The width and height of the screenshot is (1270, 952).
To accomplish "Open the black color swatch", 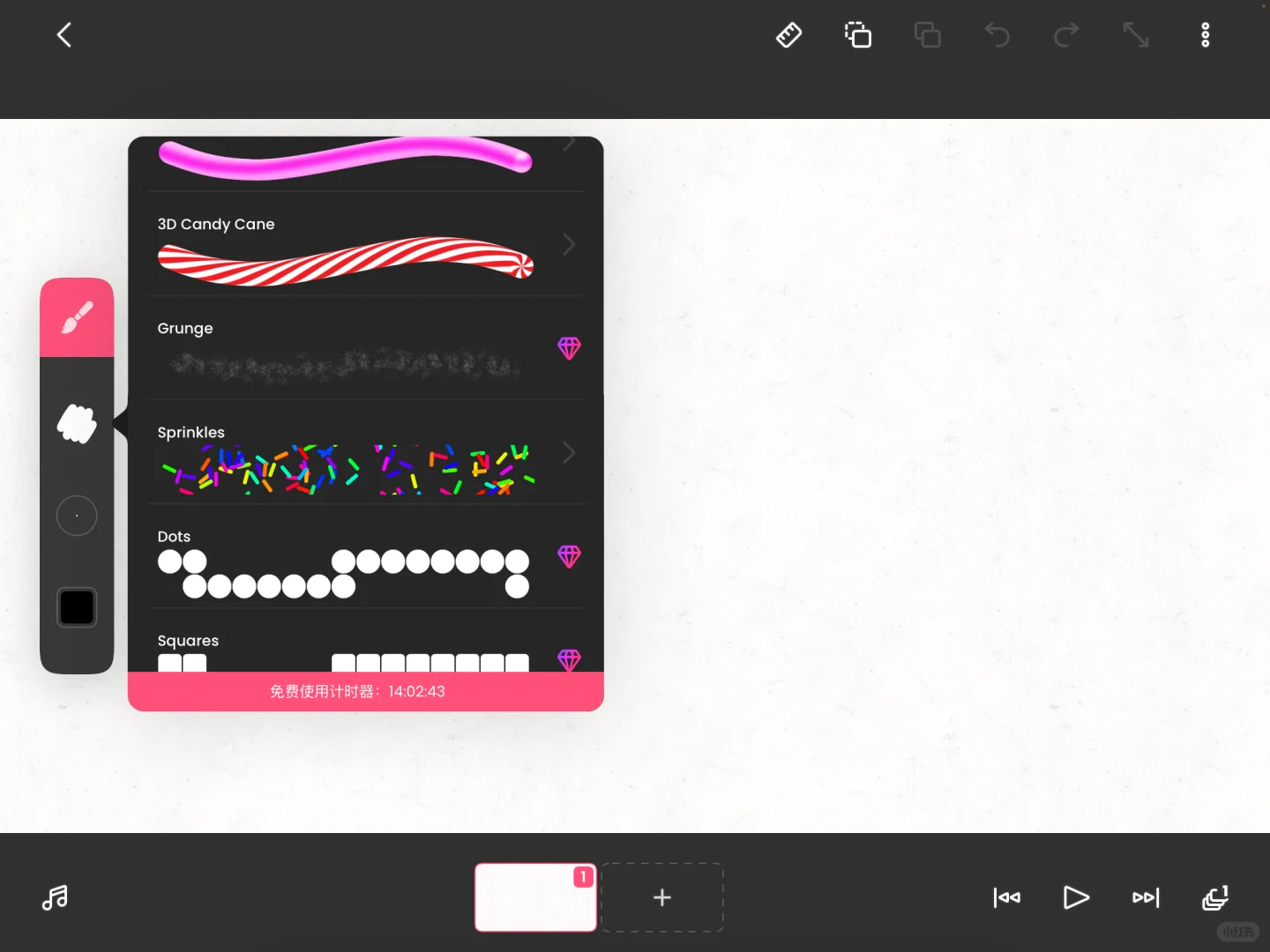I will click(77, 607).
